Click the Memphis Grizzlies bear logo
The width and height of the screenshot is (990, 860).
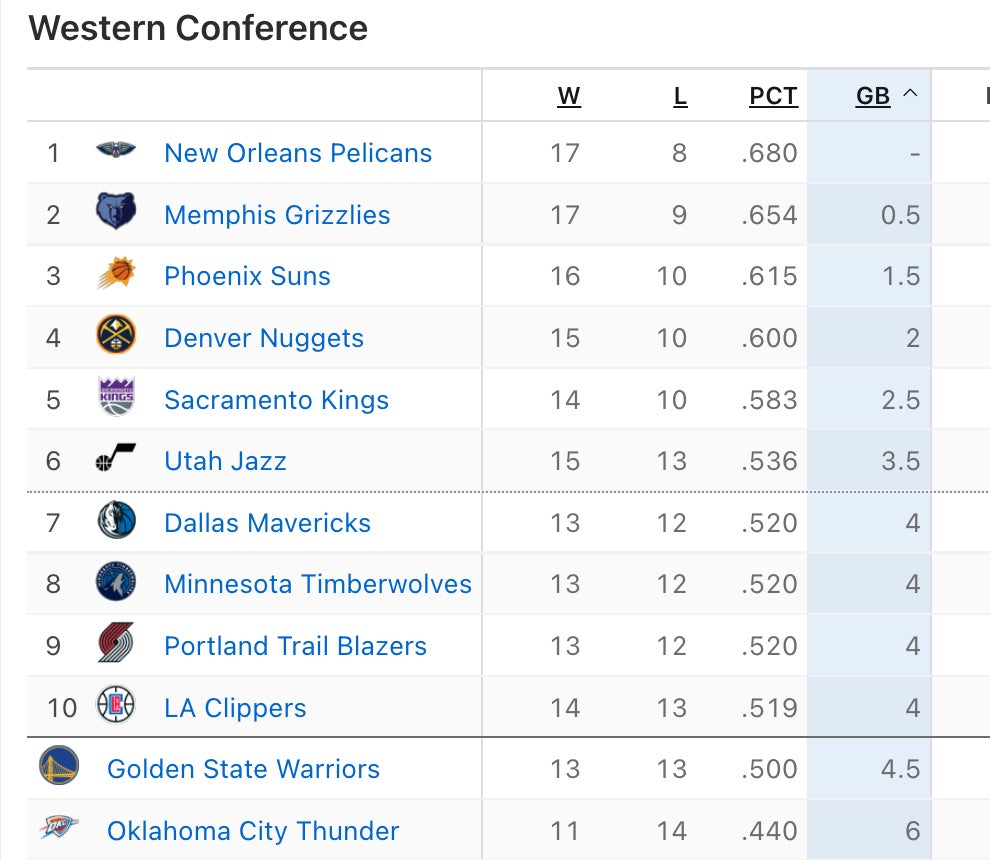[x=116, y=212]
